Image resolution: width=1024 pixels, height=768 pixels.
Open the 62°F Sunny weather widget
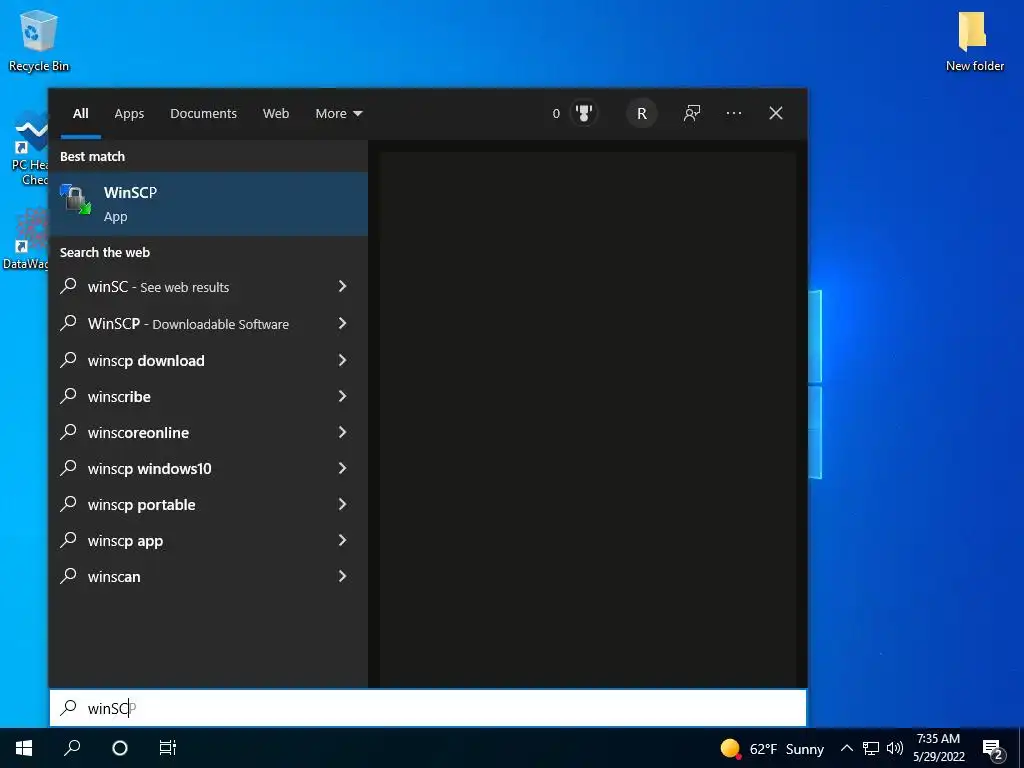coord(772,748)
